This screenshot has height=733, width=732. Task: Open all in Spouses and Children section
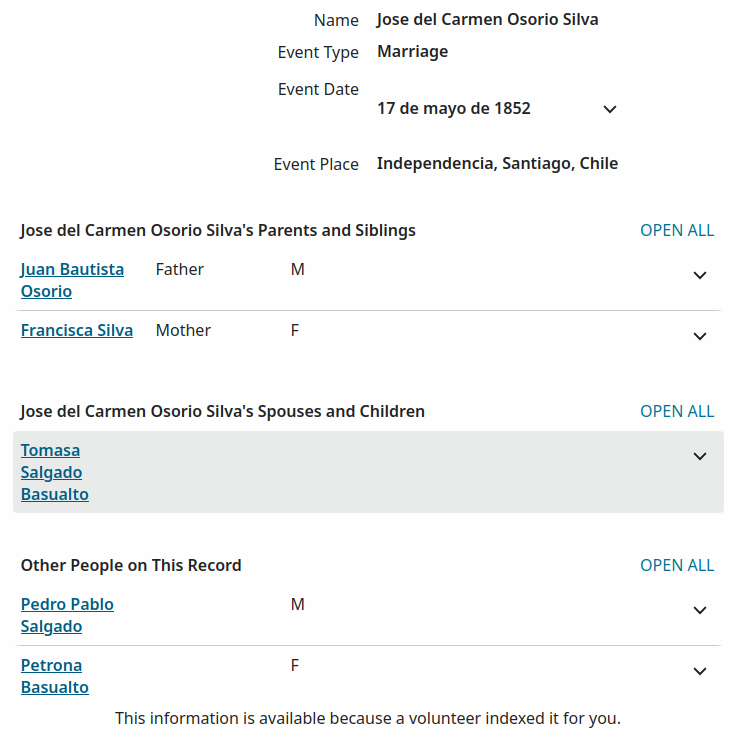677,411
